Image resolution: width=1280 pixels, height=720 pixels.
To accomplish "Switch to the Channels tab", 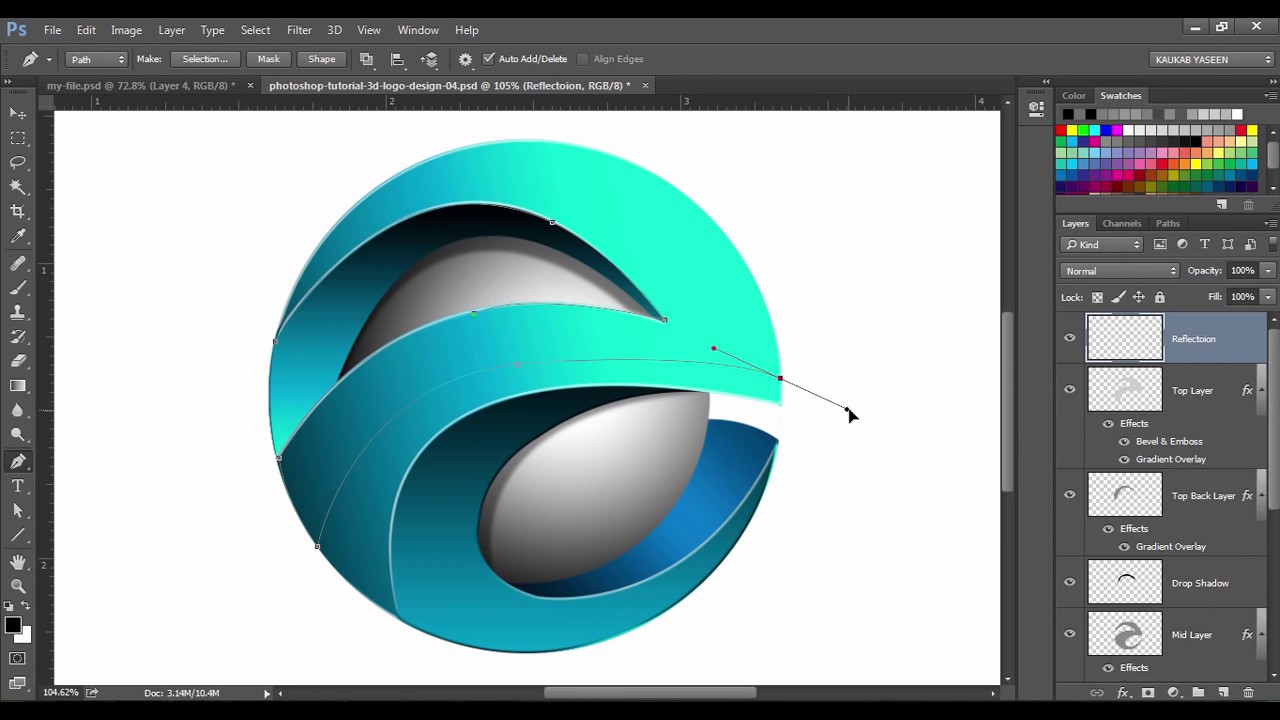I will [x=1121, y=223].
